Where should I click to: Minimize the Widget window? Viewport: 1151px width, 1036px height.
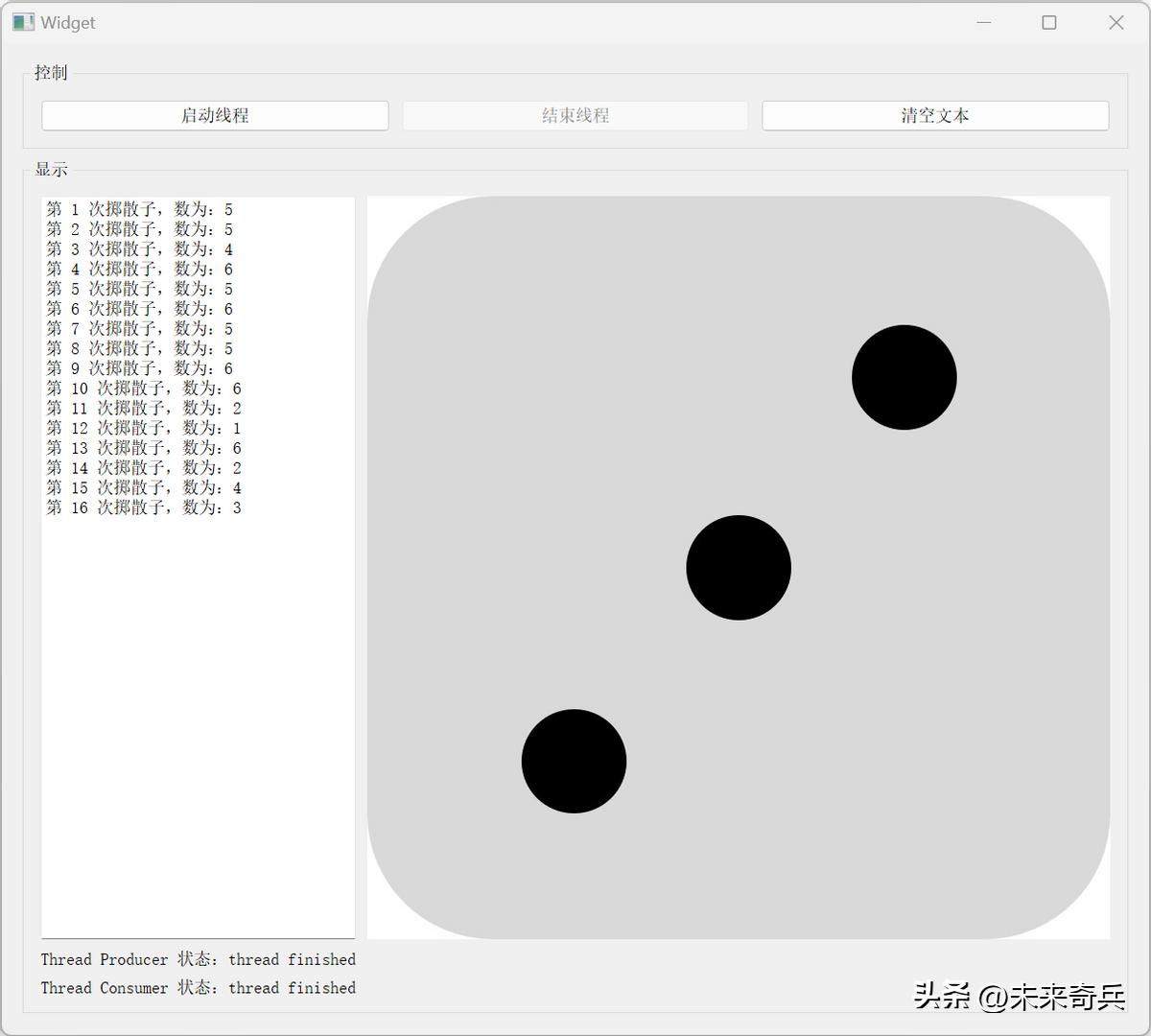(983, 22)
